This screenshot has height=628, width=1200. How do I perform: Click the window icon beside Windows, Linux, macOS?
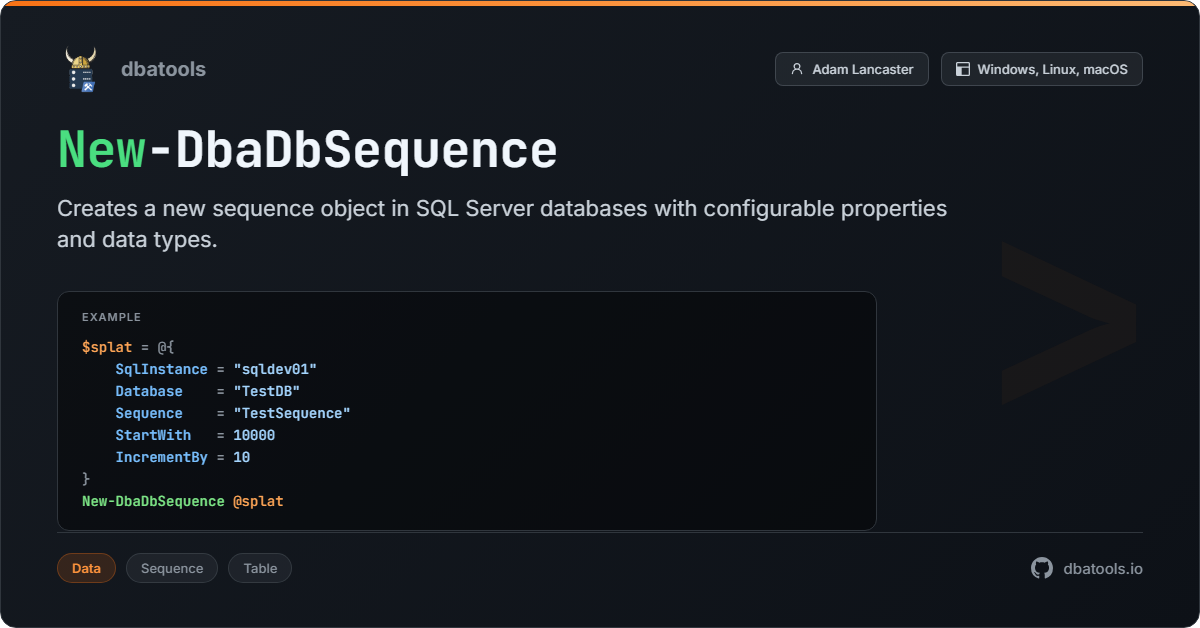click(963, 69)
